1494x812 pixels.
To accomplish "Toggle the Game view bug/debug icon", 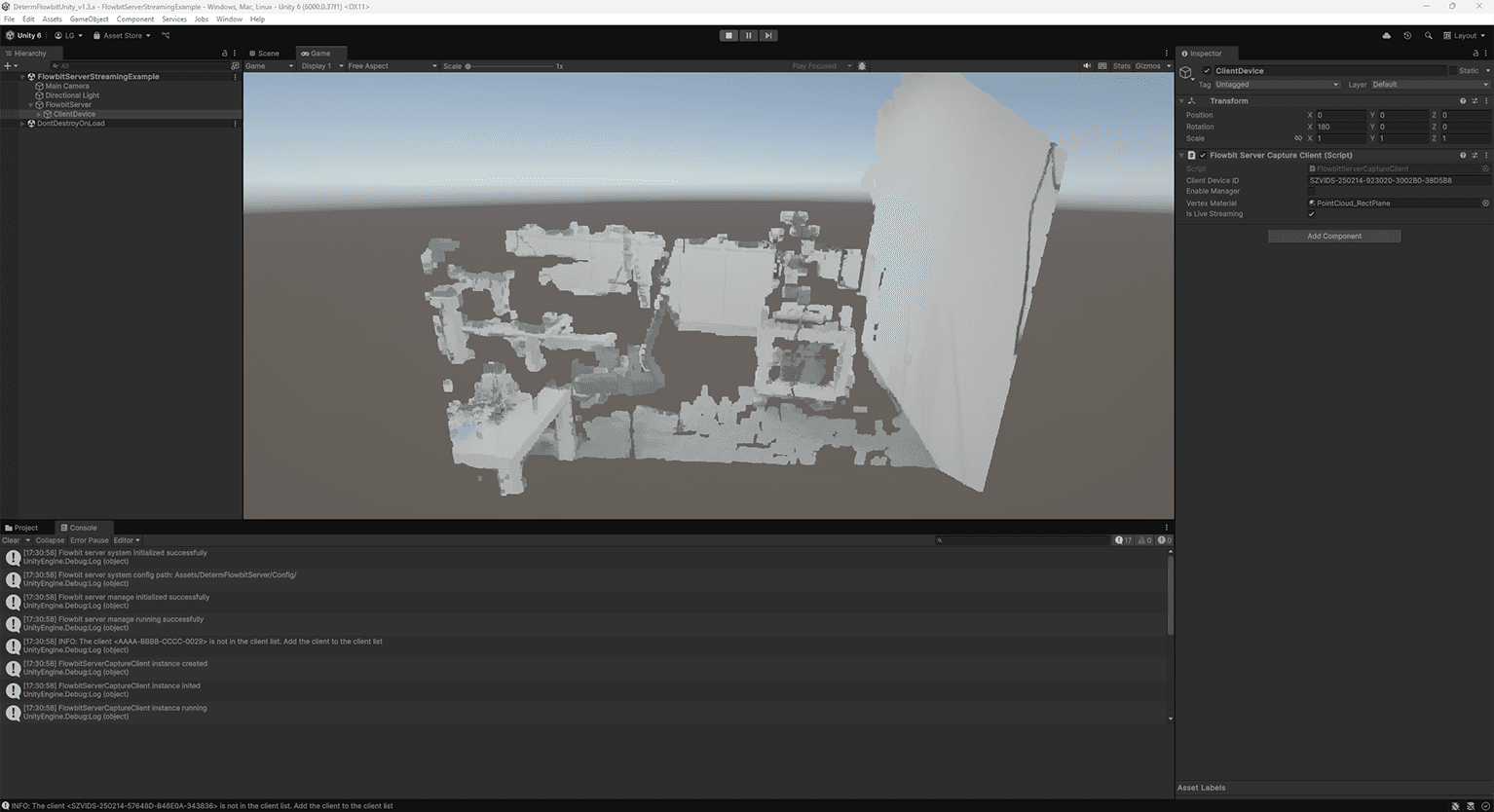I will point(862,66).
